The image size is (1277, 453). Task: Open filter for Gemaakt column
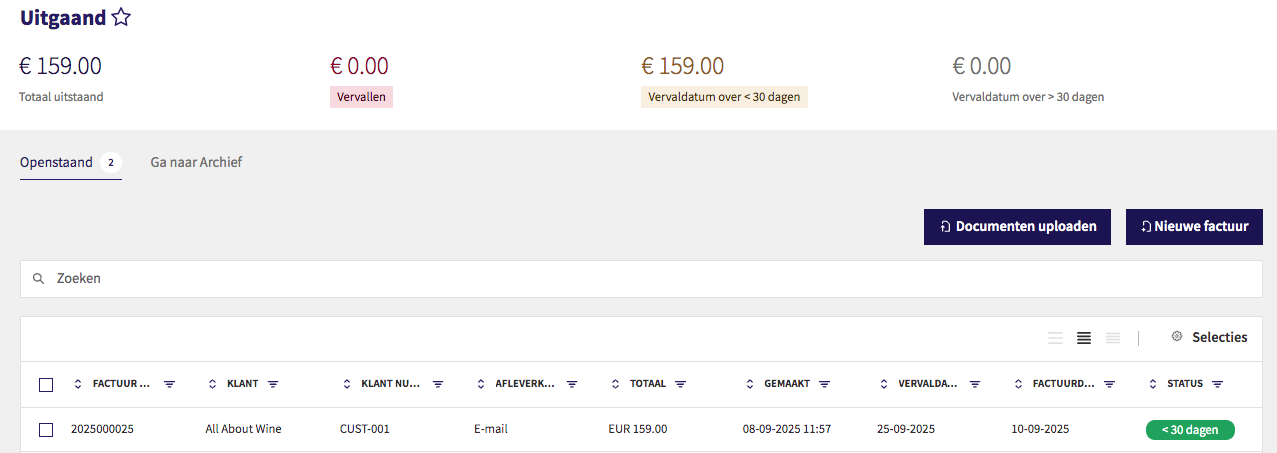[x=824, y=384]
